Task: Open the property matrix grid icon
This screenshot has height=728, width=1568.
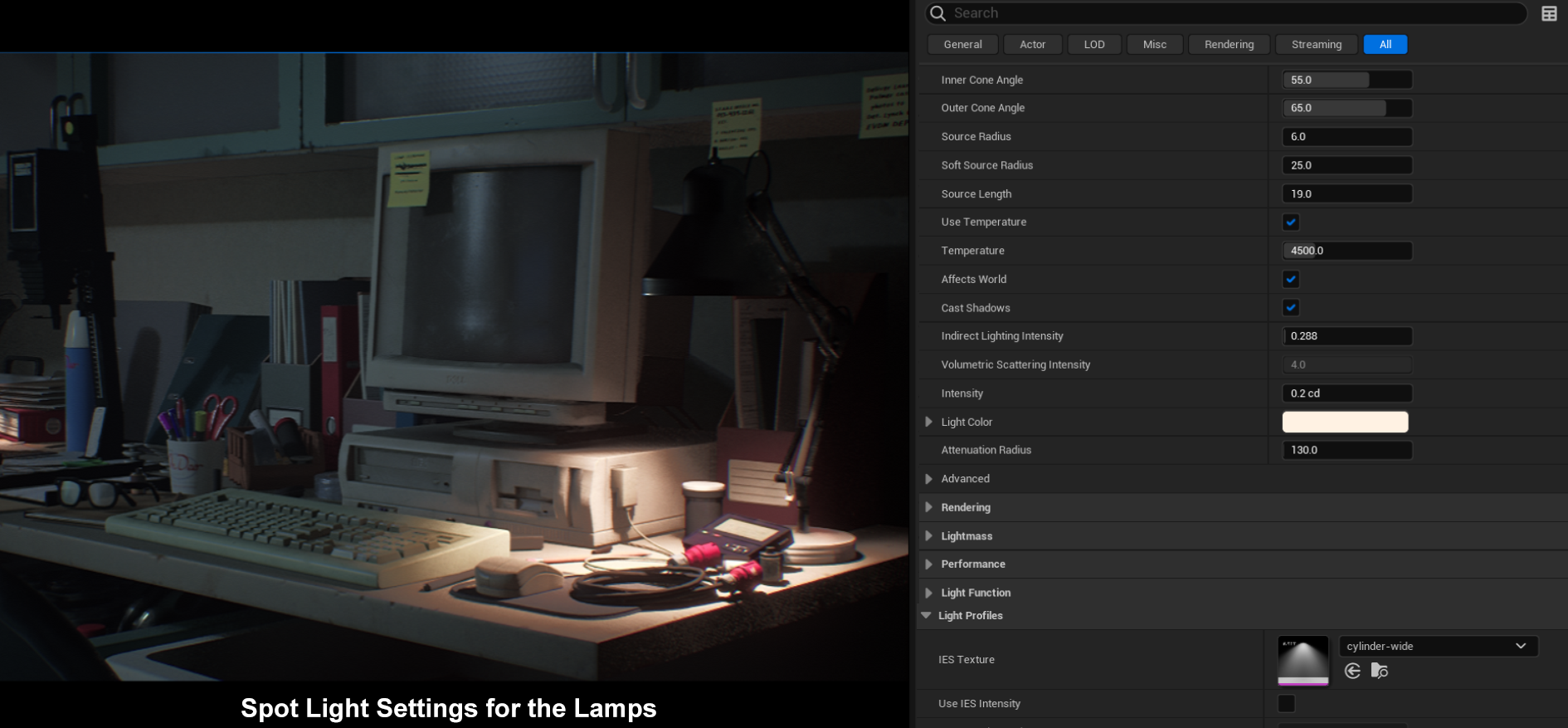Action: pyautogui.click(x=1549, y=13)
